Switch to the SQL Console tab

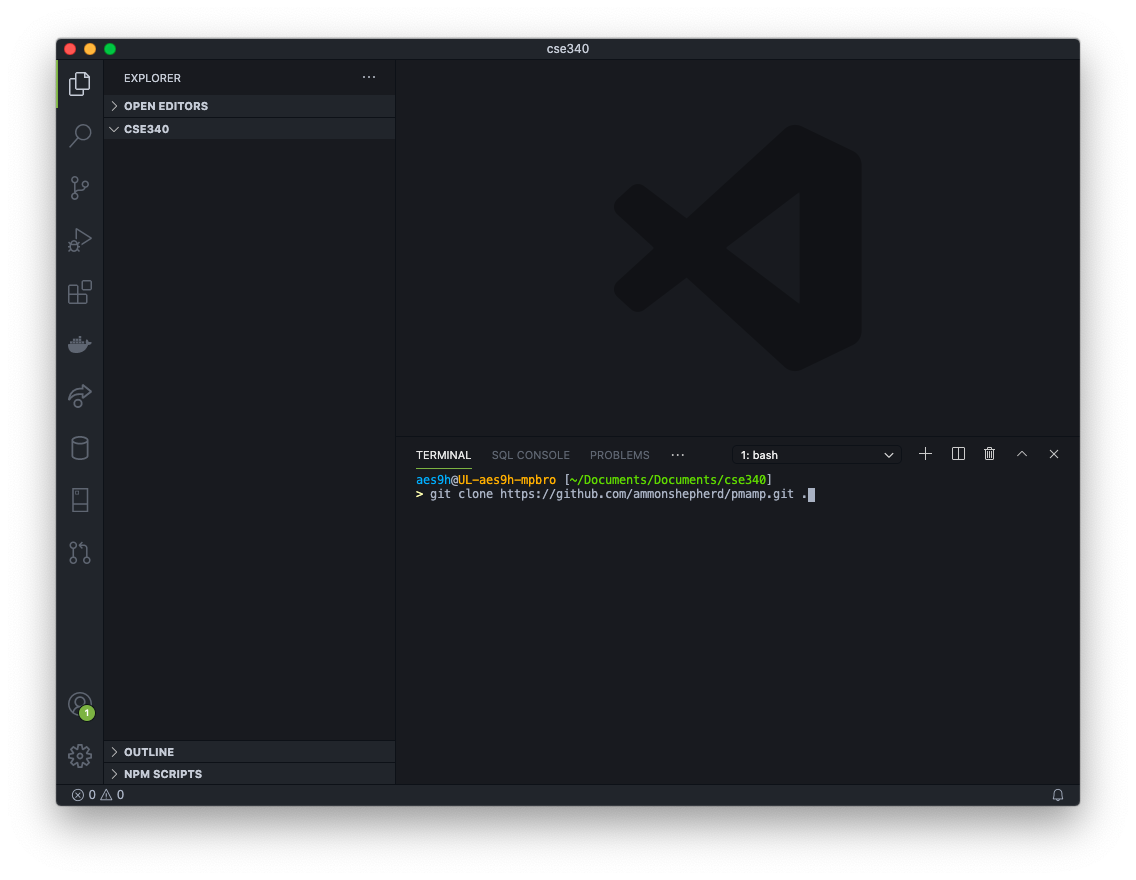coord(530,455)
